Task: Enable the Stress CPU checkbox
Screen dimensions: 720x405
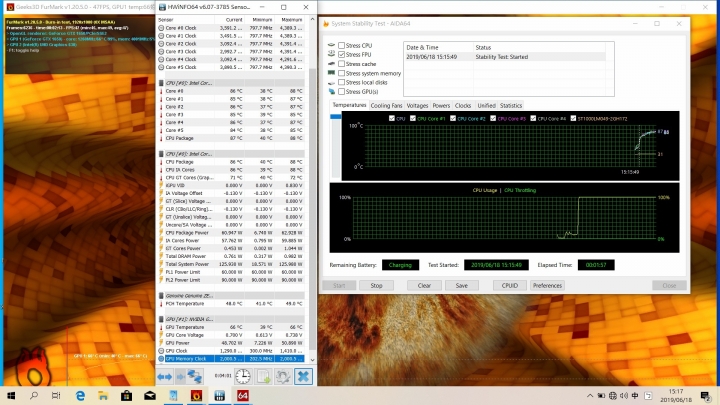Action: point(341,45)
